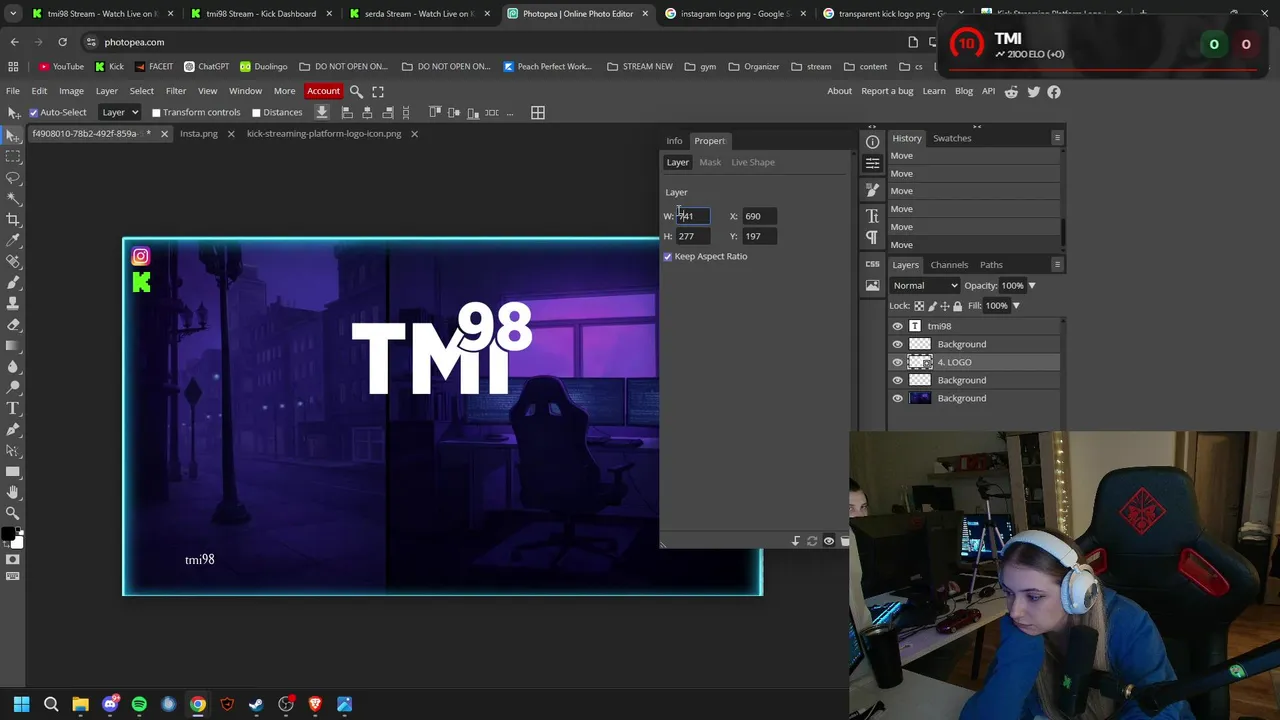Toggle the Auto-Select checkbox

coord(33,113)
